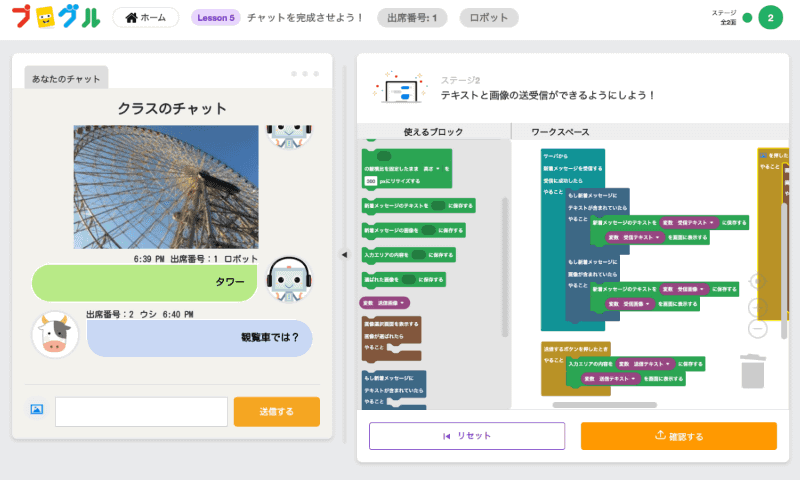Click the cow avatar of ウシ
The width and height of the screenshot is (800, 480).
(x=55, y=335)
